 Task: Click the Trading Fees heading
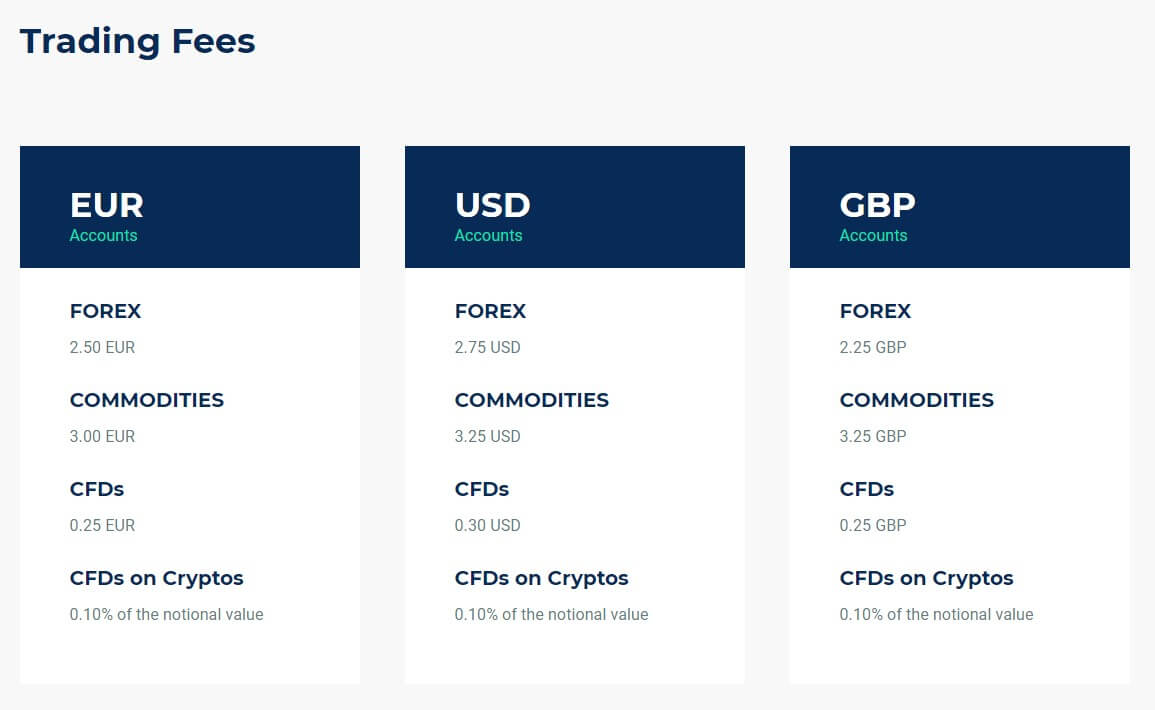[138, 41]
